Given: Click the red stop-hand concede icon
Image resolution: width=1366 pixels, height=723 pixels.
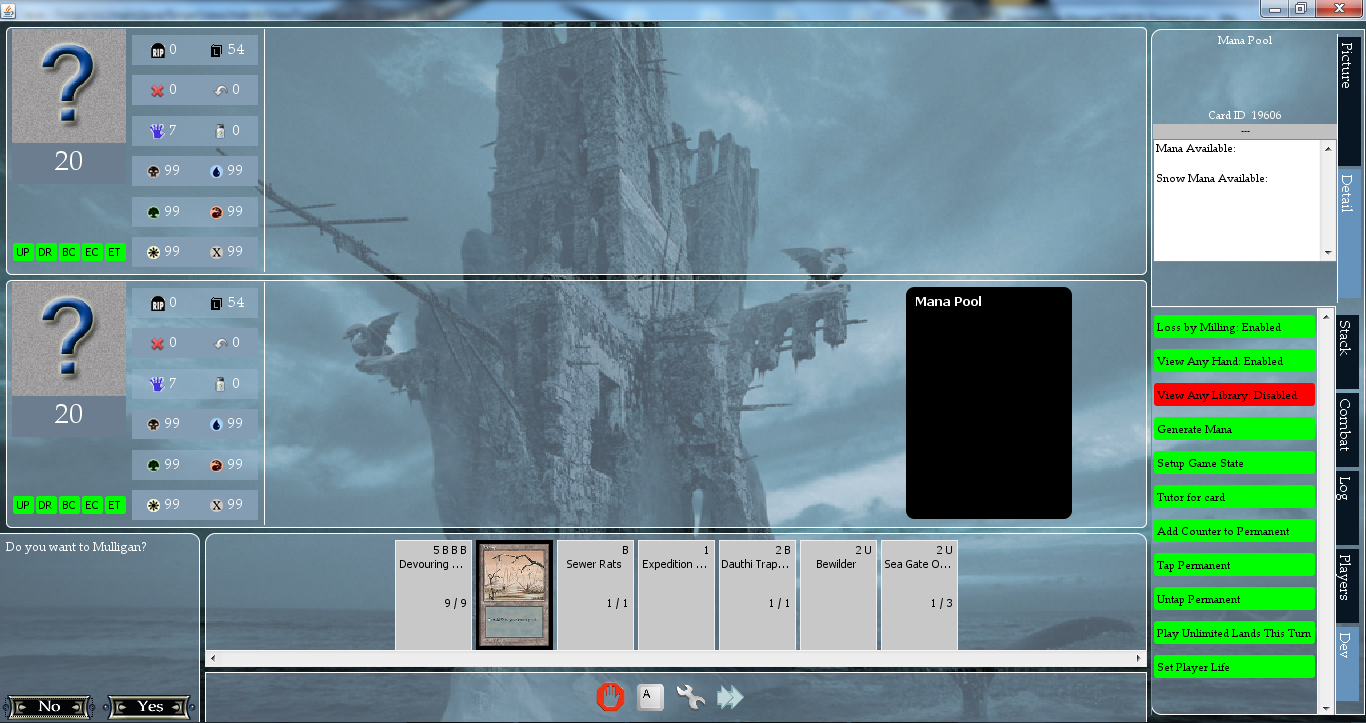Looking at the screenshot, I should (x=610, y=697).
